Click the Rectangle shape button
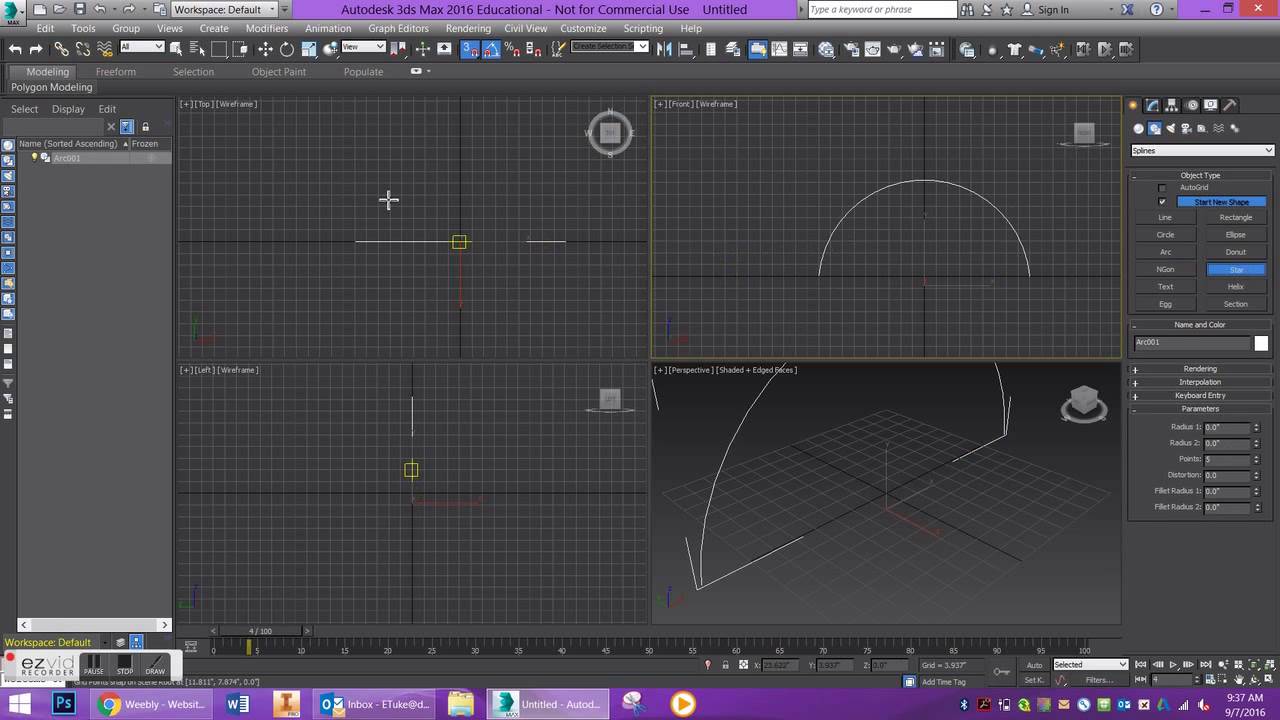This screenshot has width=1280, height=720. click(1236, 218)
